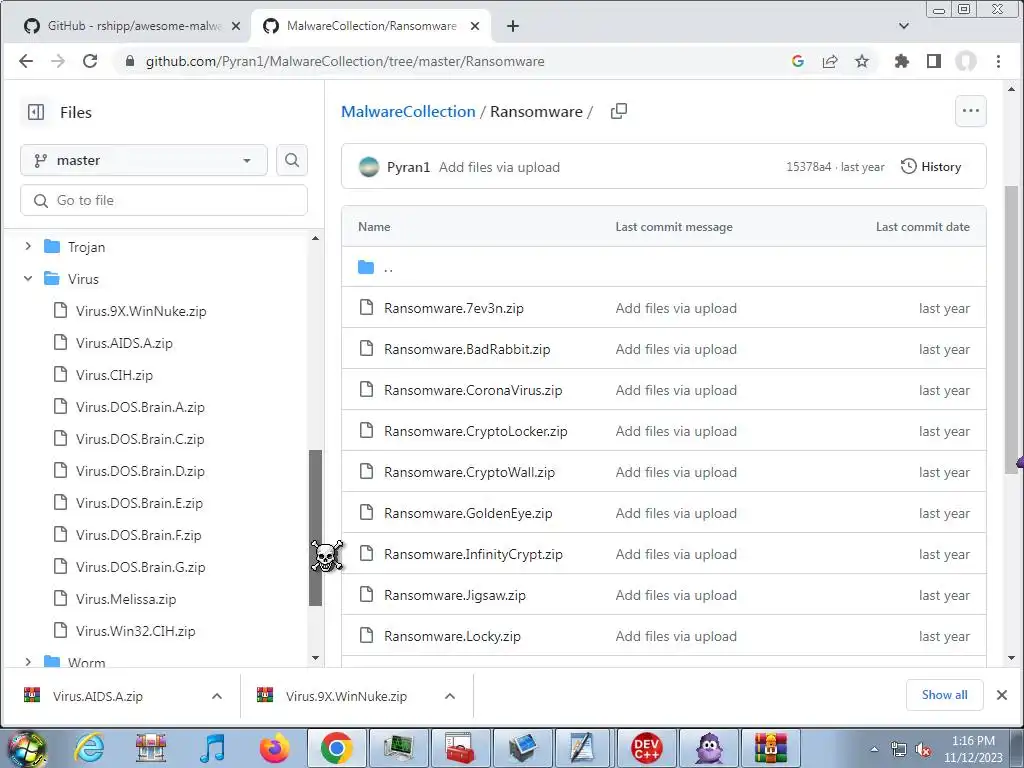1024x768 pixels.
Task: Copy path icon next to Ransomware breadcrumb
Action: [618, 112]
